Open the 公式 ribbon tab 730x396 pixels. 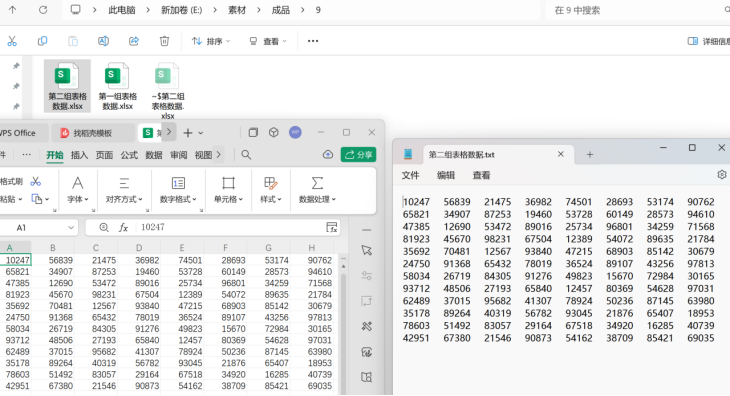click(x=129, y=155)
